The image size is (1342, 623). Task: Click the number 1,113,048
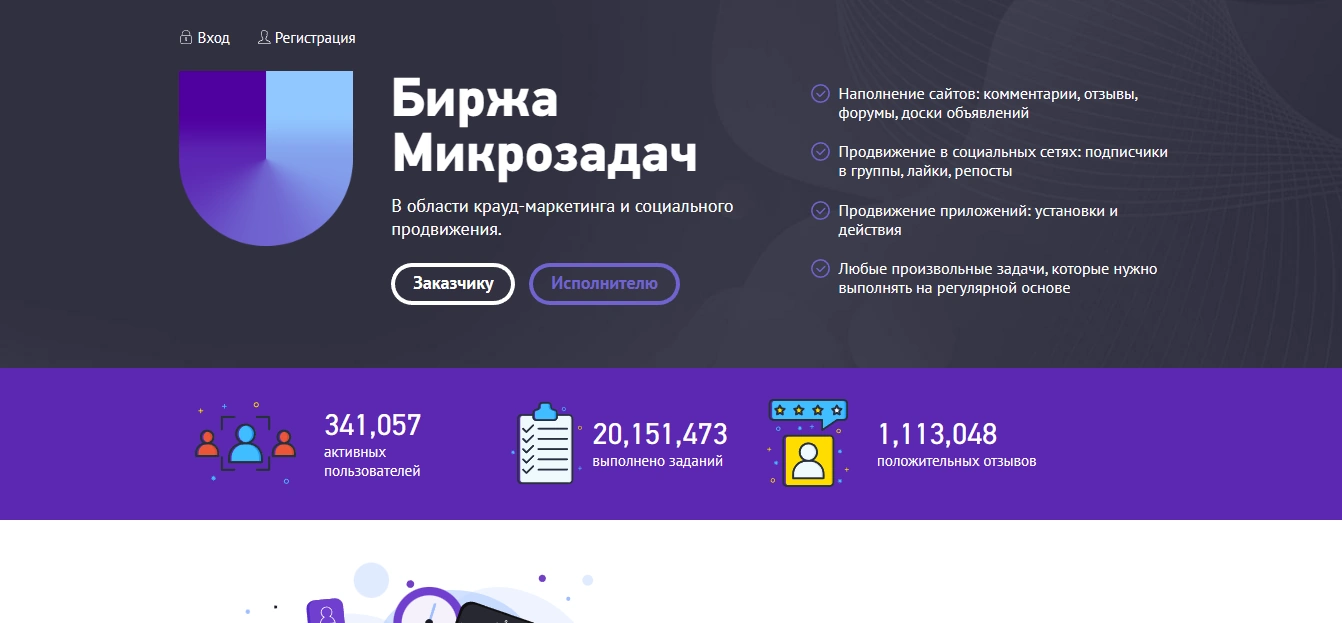click(937, 434)
